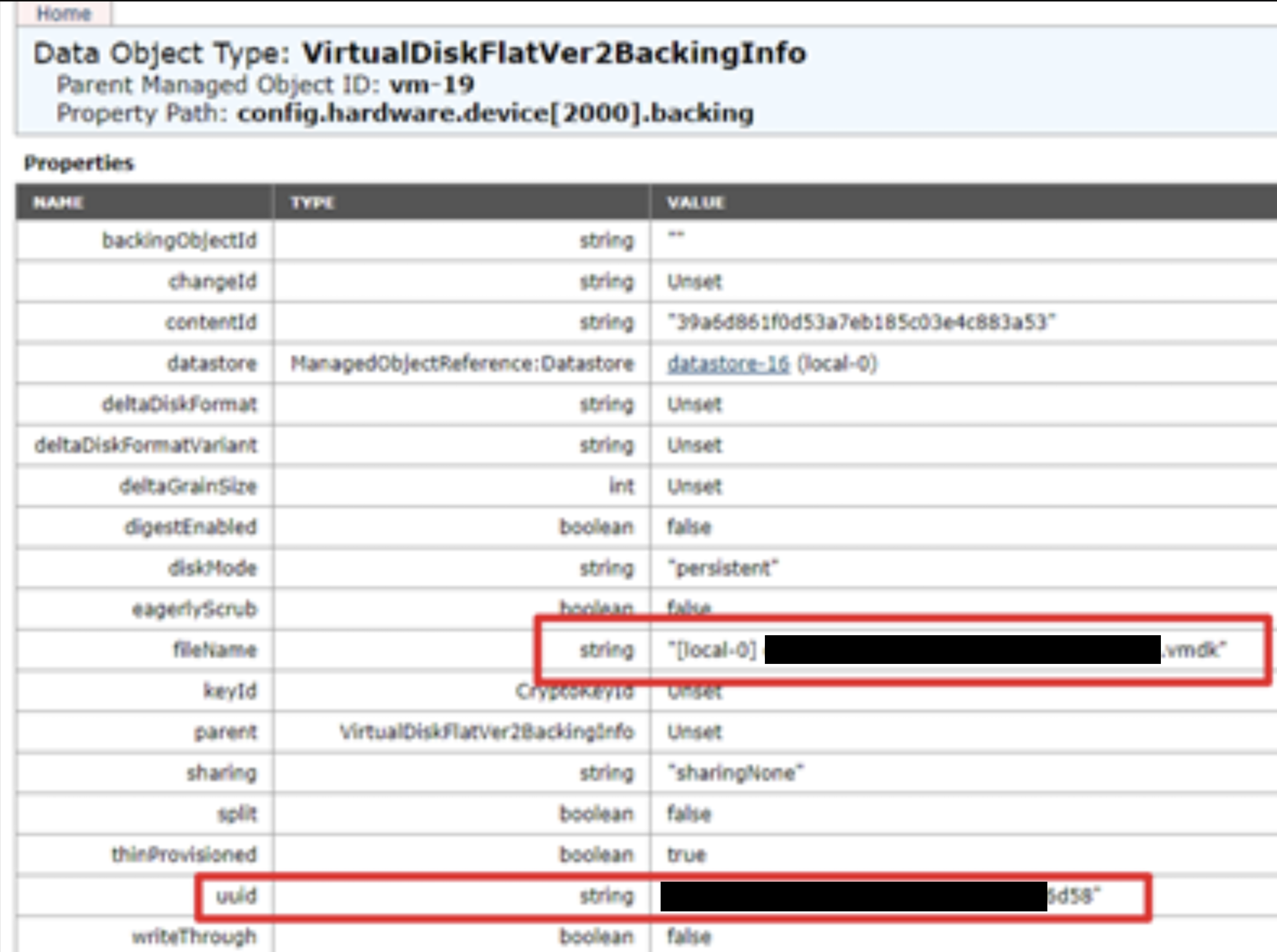Click the writeThrough false value
The image size is (1277, 952).
689,937
